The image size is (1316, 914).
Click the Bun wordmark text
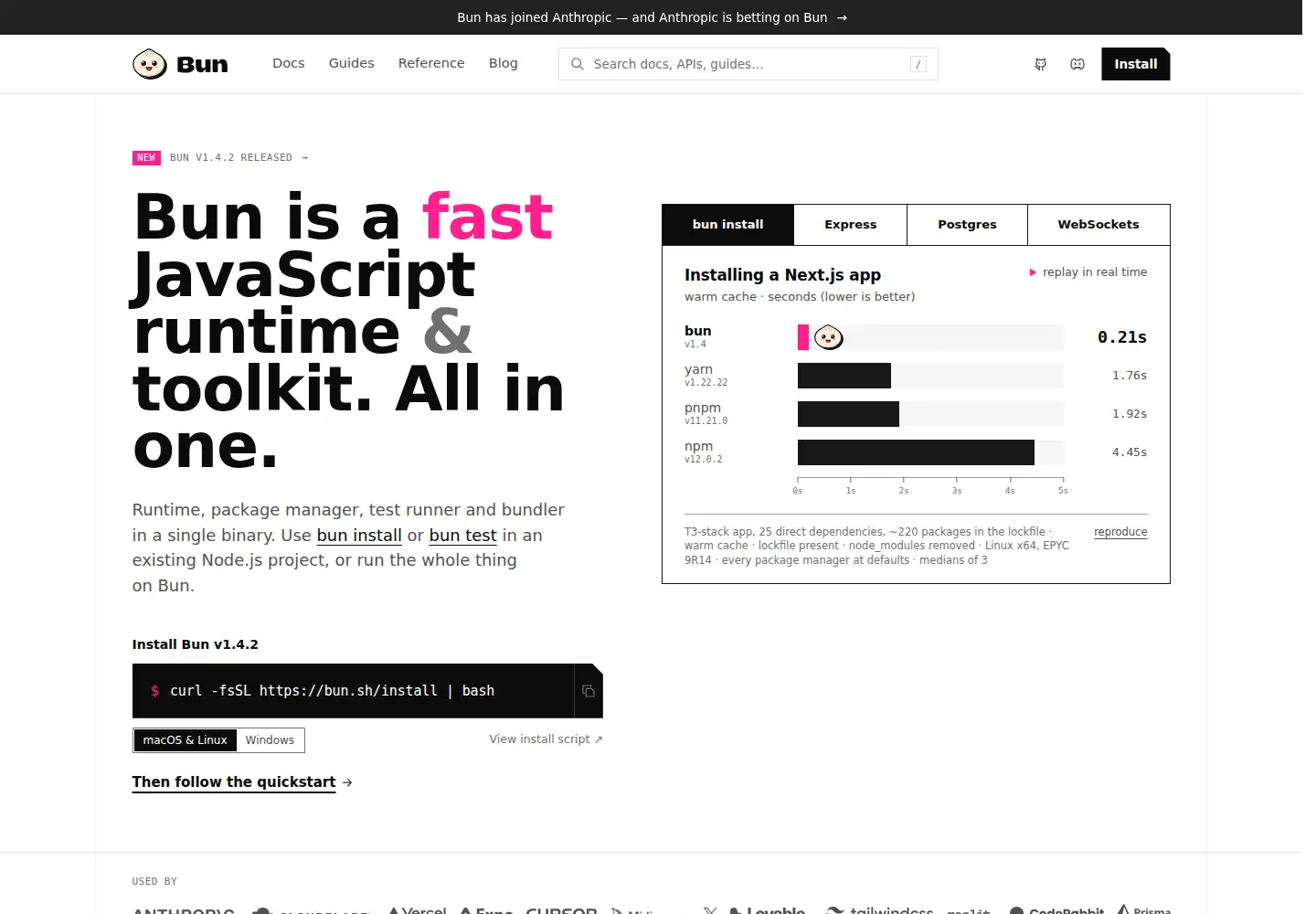point(202,65)
